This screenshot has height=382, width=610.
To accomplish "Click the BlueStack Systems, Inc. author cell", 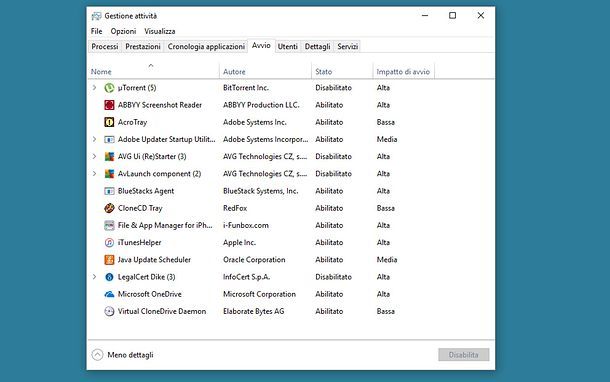I will point(261,191).
